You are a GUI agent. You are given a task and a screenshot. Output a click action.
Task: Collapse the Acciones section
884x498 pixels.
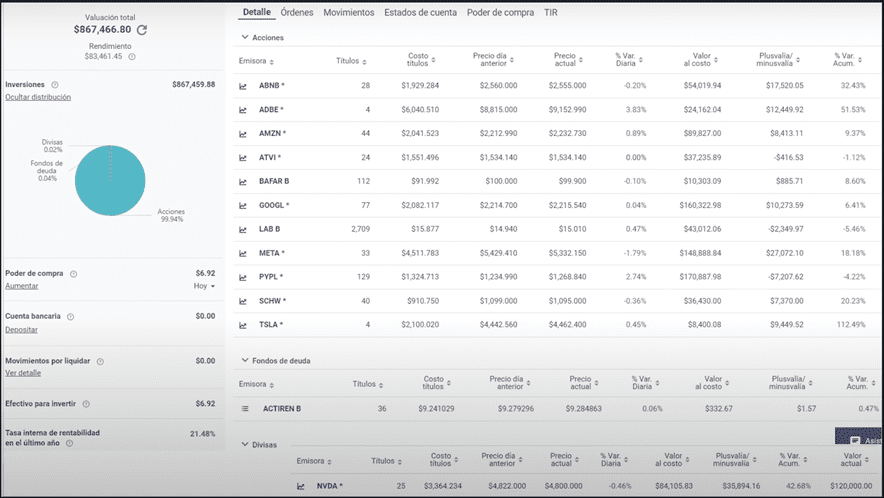click(244, 38)
